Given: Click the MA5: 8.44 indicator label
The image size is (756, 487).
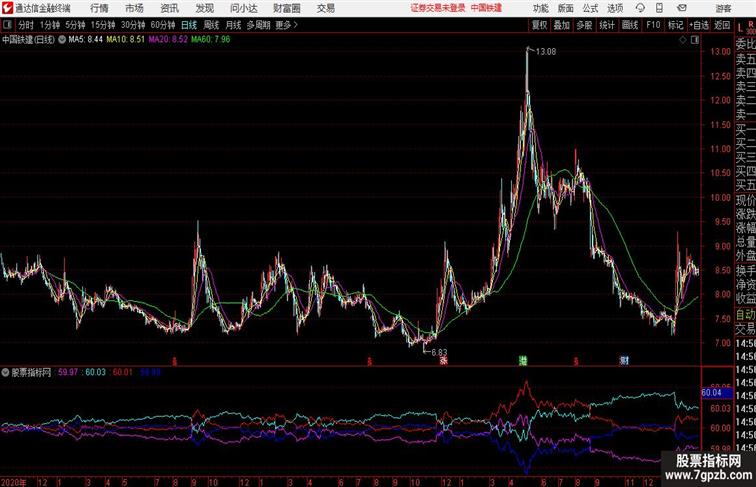Looking at the screenshot, I should click(85, 40).
